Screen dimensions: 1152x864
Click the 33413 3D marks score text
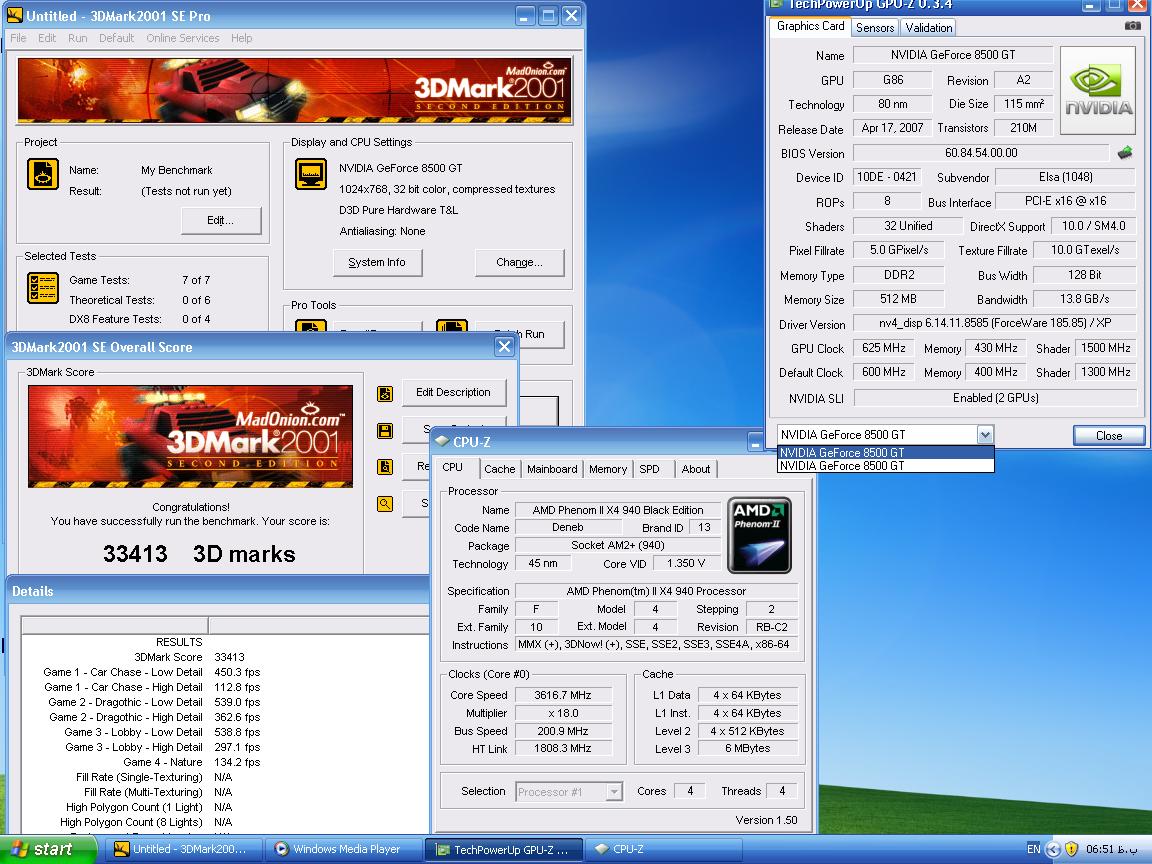pyautogui.click(x=199, y=554)
